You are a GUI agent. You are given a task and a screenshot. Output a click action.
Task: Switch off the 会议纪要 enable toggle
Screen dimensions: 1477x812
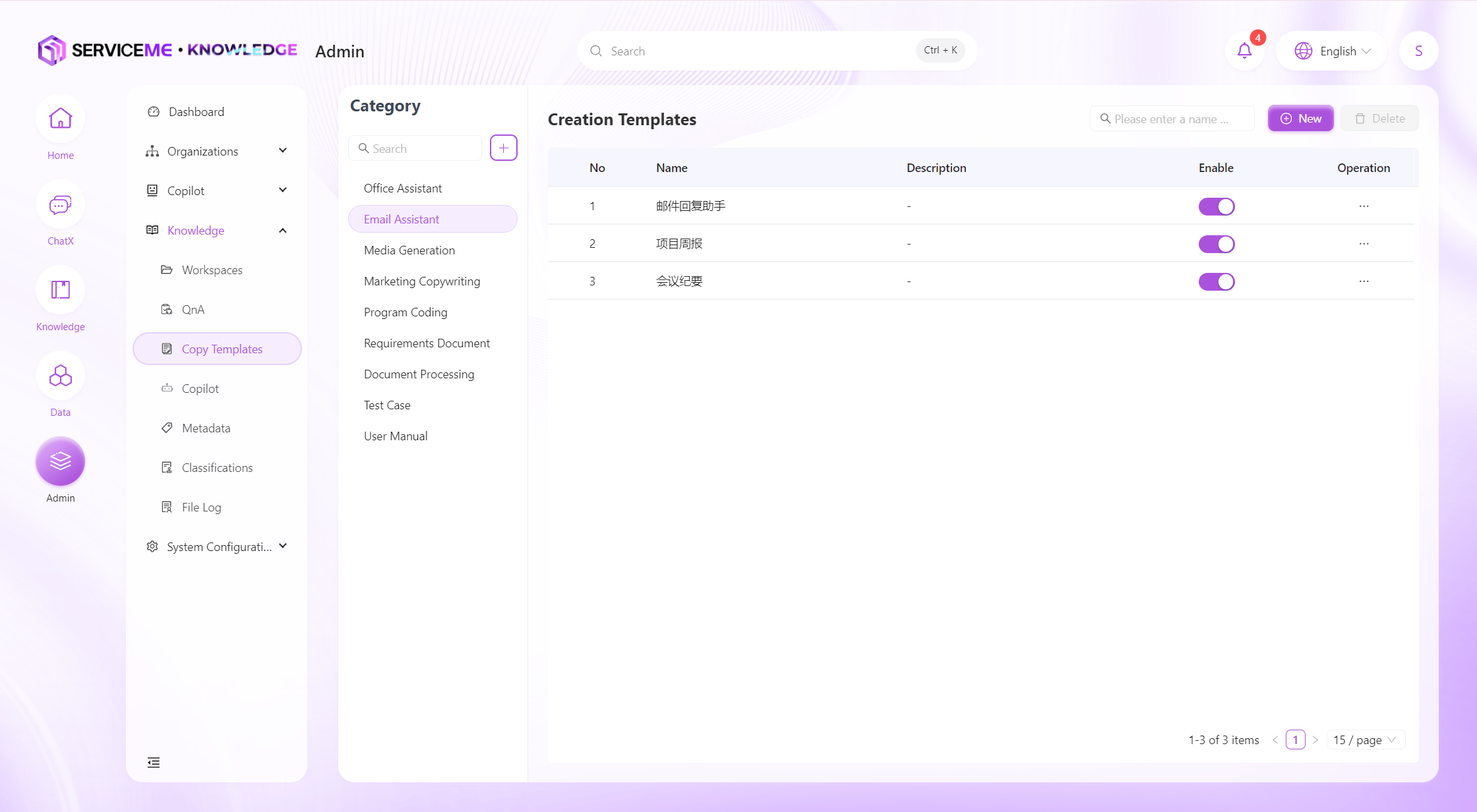point(1216,281)
